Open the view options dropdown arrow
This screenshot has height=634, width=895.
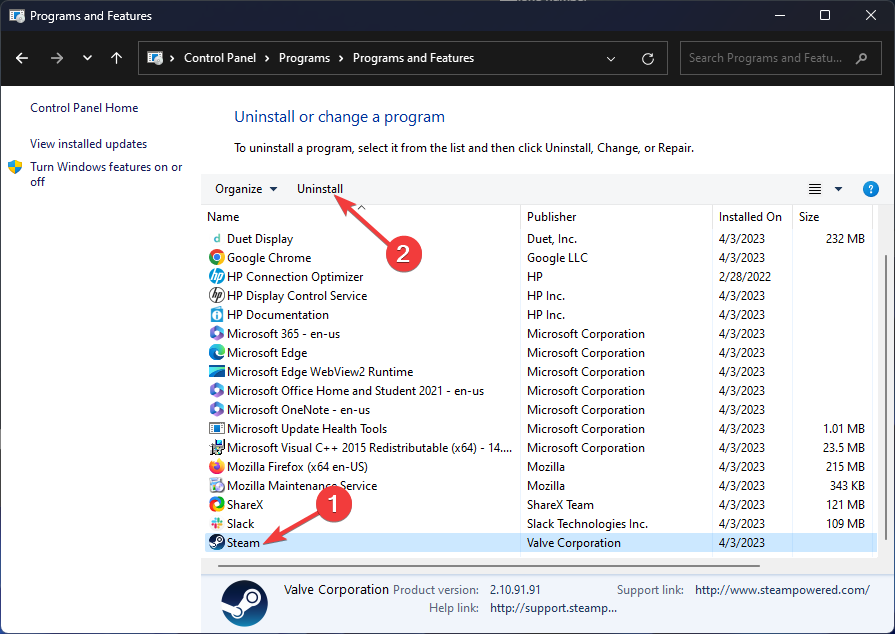(x=838, y=189)
